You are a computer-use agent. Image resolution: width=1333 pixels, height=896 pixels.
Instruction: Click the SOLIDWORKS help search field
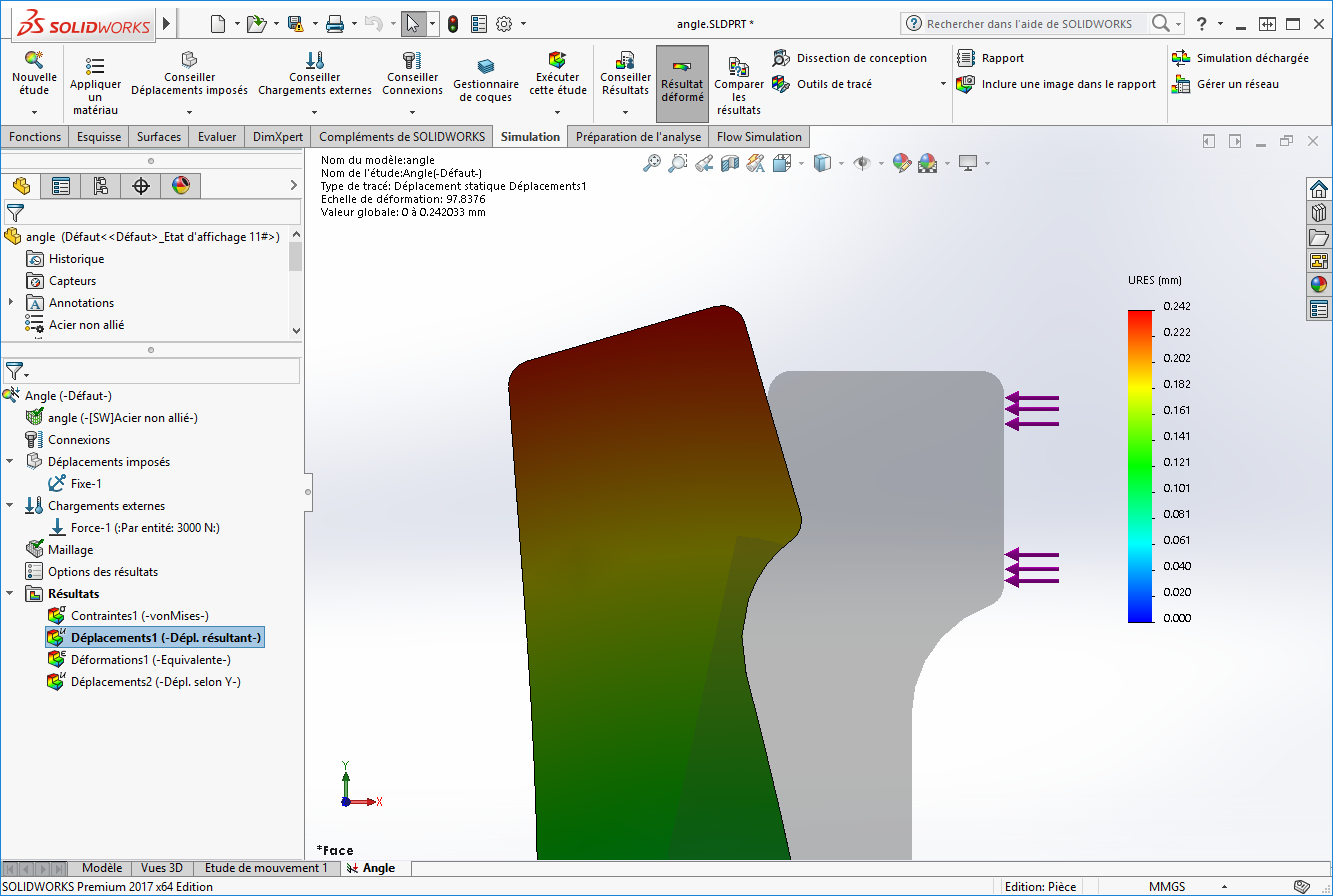pos(1034,23)
